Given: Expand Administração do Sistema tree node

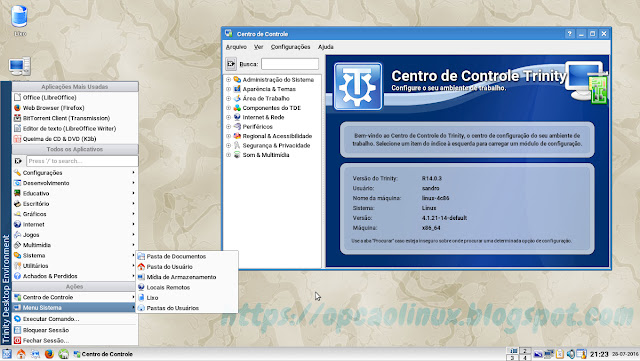Looking at the screenshot, I should coord(229,80).
